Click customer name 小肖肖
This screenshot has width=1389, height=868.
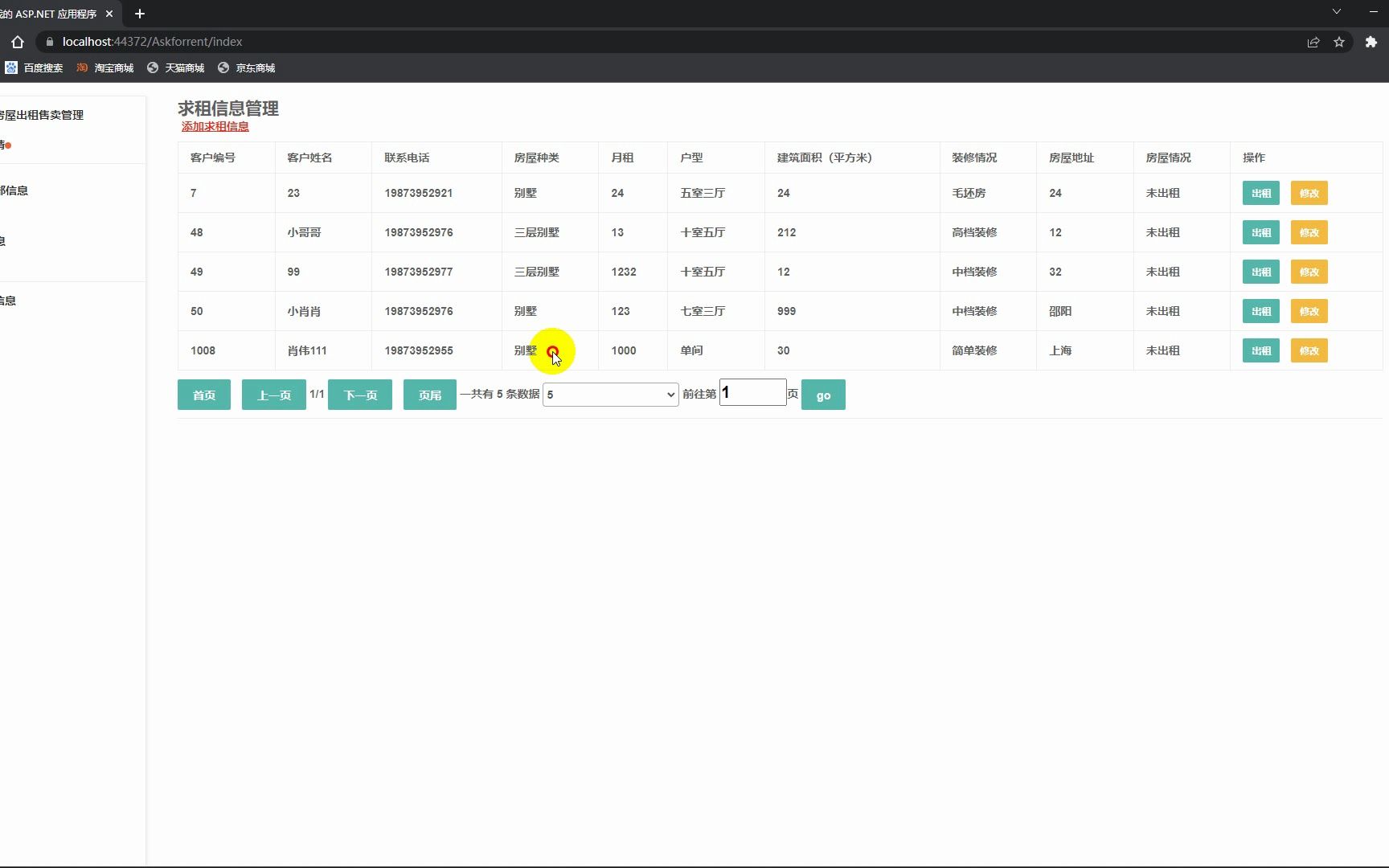pyautogui.click(x=304, y=311)
